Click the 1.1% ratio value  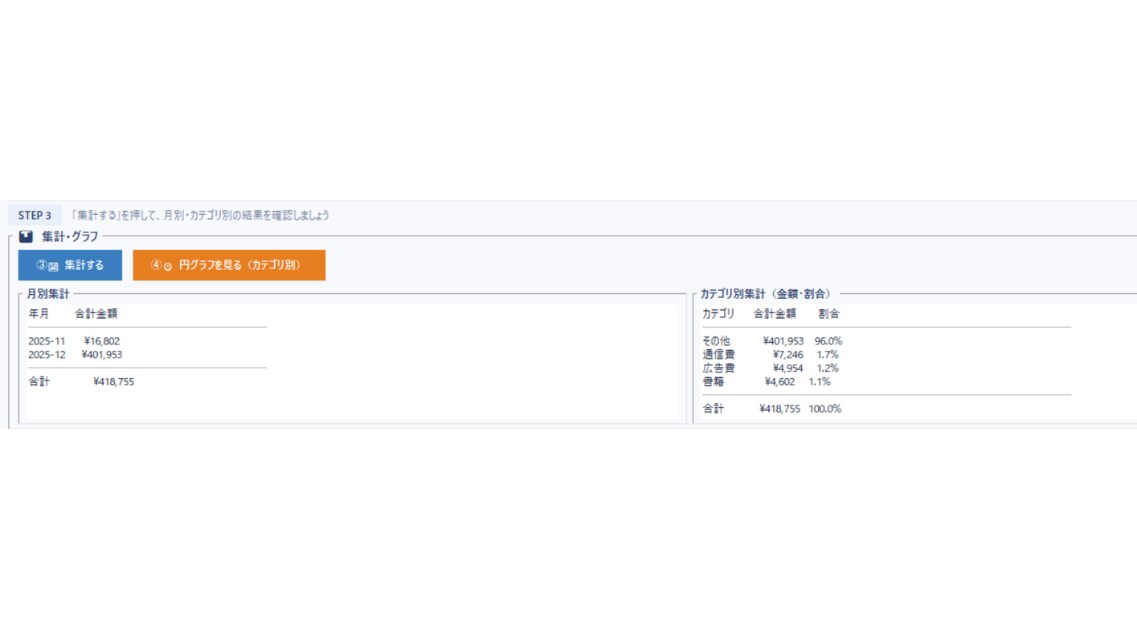pyautogui.click(x=819, y=381)
